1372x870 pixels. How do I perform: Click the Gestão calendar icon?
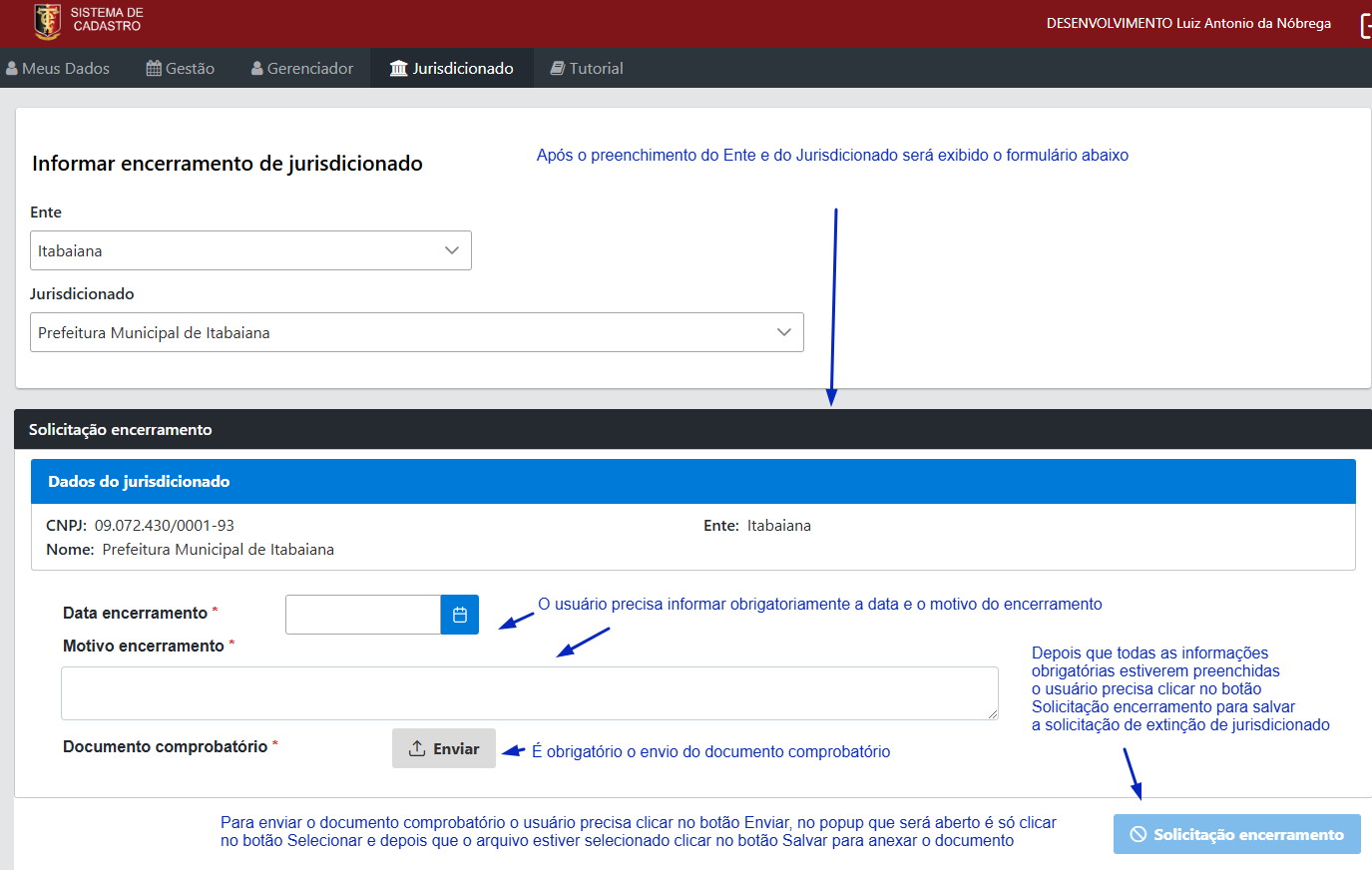tap(154, 68)
